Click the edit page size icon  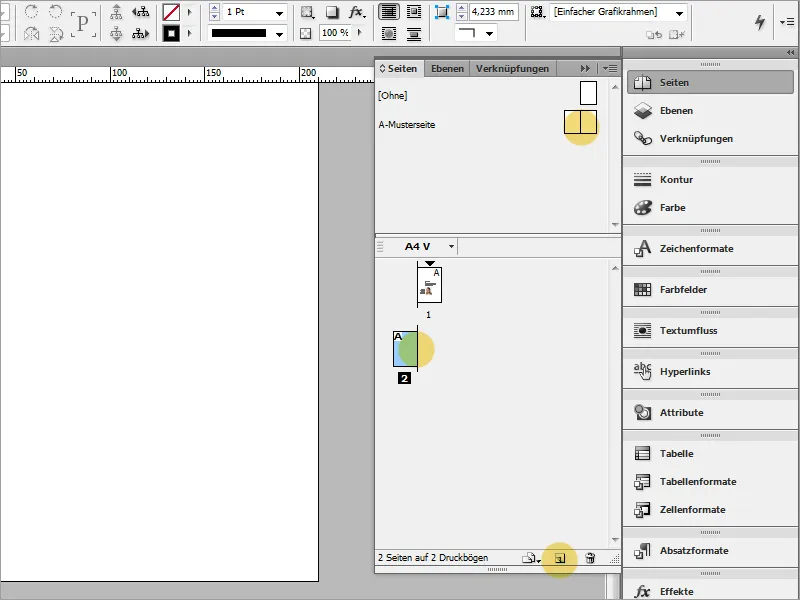531,558
